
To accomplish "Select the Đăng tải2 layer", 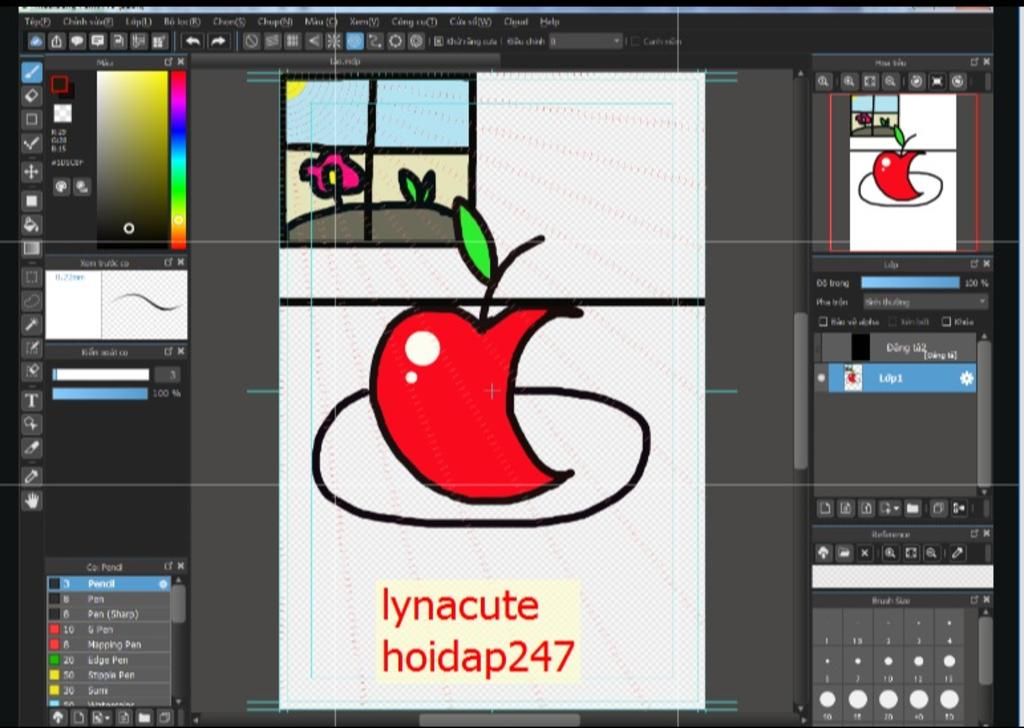I will (x=899, y=348).
